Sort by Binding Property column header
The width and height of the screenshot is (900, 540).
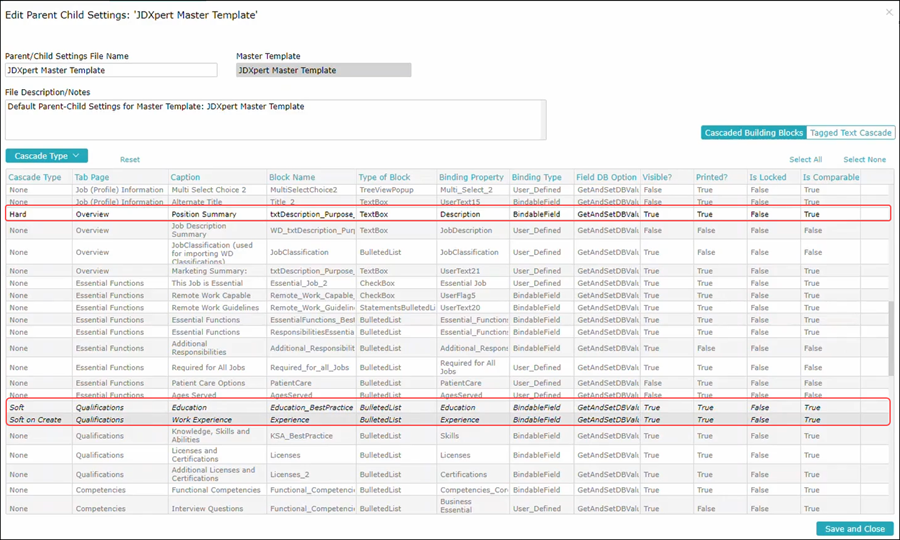click(x=471, y=177)
